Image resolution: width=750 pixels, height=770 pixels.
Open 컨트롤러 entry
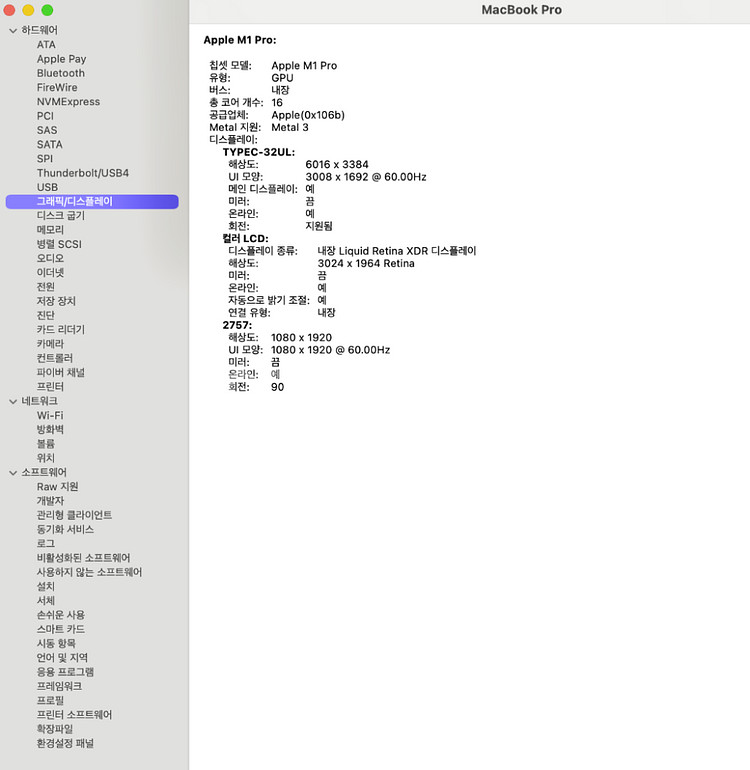click(55, 358)
